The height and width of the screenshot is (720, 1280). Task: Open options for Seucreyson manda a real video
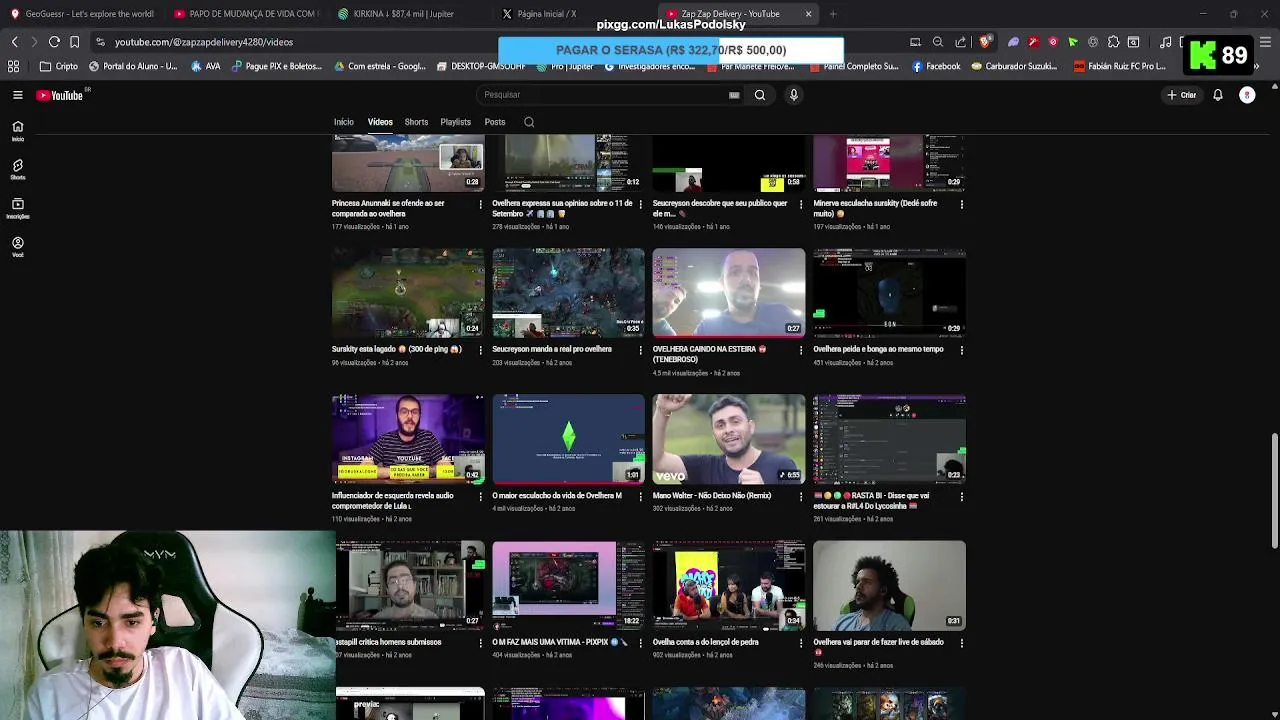pos(641,350)
